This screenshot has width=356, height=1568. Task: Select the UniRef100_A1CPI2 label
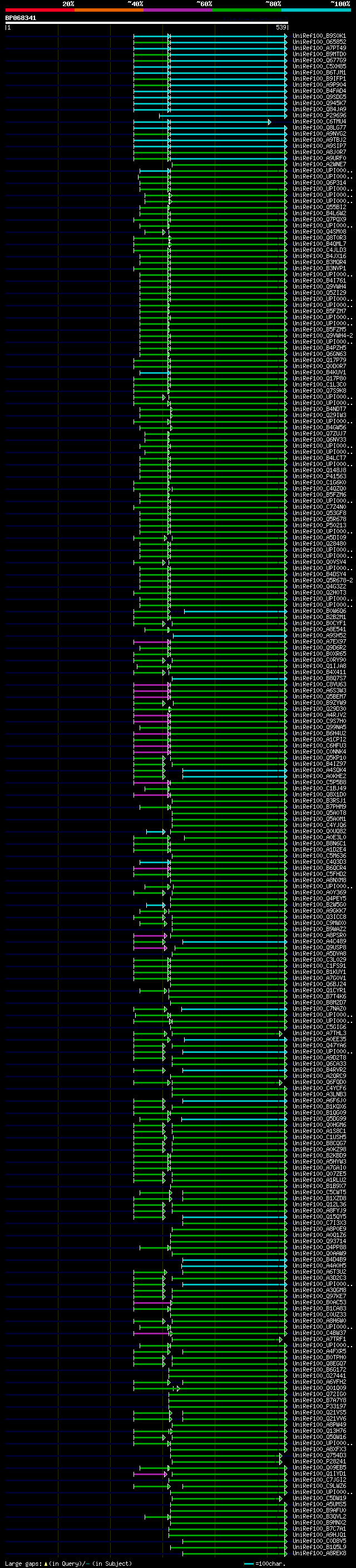(x=319, y=740)
